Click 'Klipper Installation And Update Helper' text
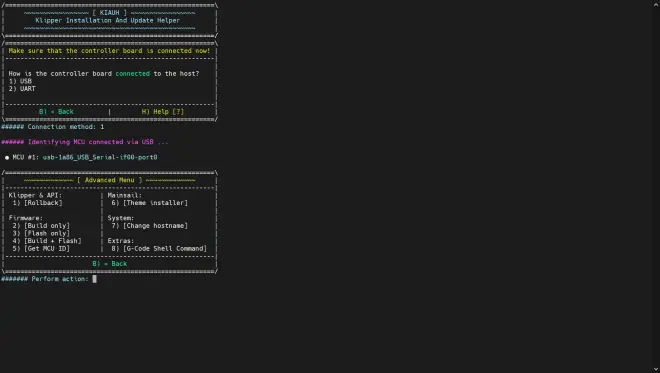The height and width of the screenshot is (373, 660). point(108,20)
